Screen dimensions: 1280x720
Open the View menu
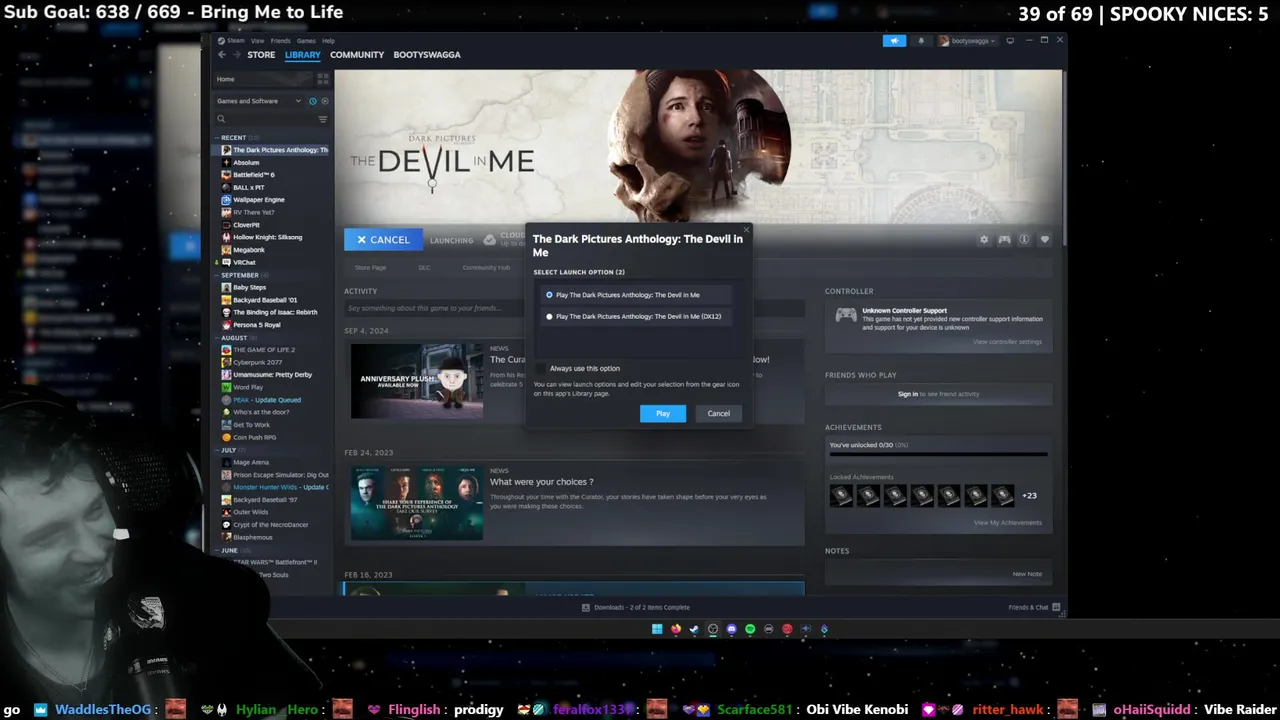click(x=257, y=41)
